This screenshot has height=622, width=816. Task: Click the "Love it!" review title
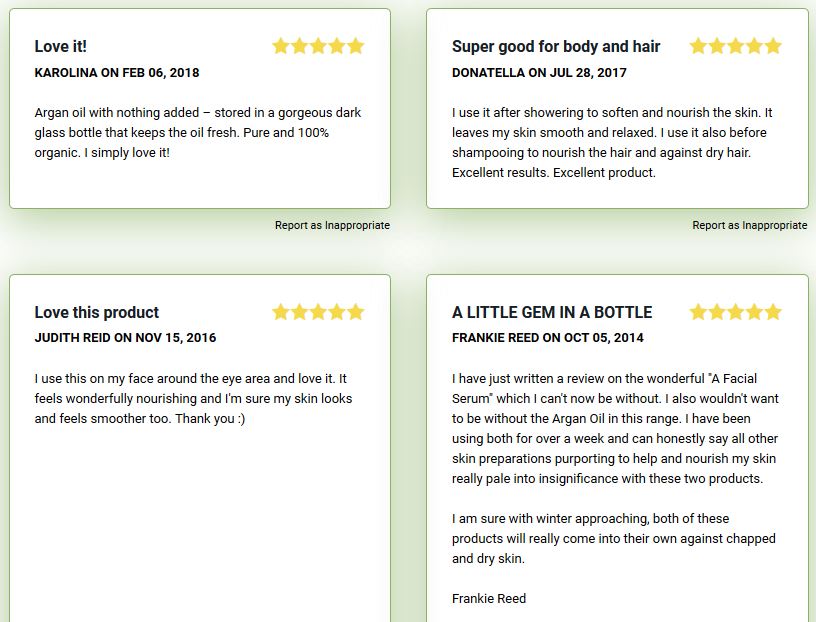pyautogui.click(x=61, y=46)
